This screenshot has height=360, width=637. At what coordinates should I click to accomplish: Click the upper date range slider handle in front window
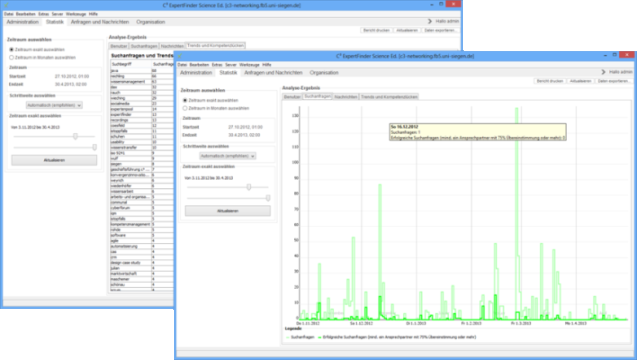point(249,187)
